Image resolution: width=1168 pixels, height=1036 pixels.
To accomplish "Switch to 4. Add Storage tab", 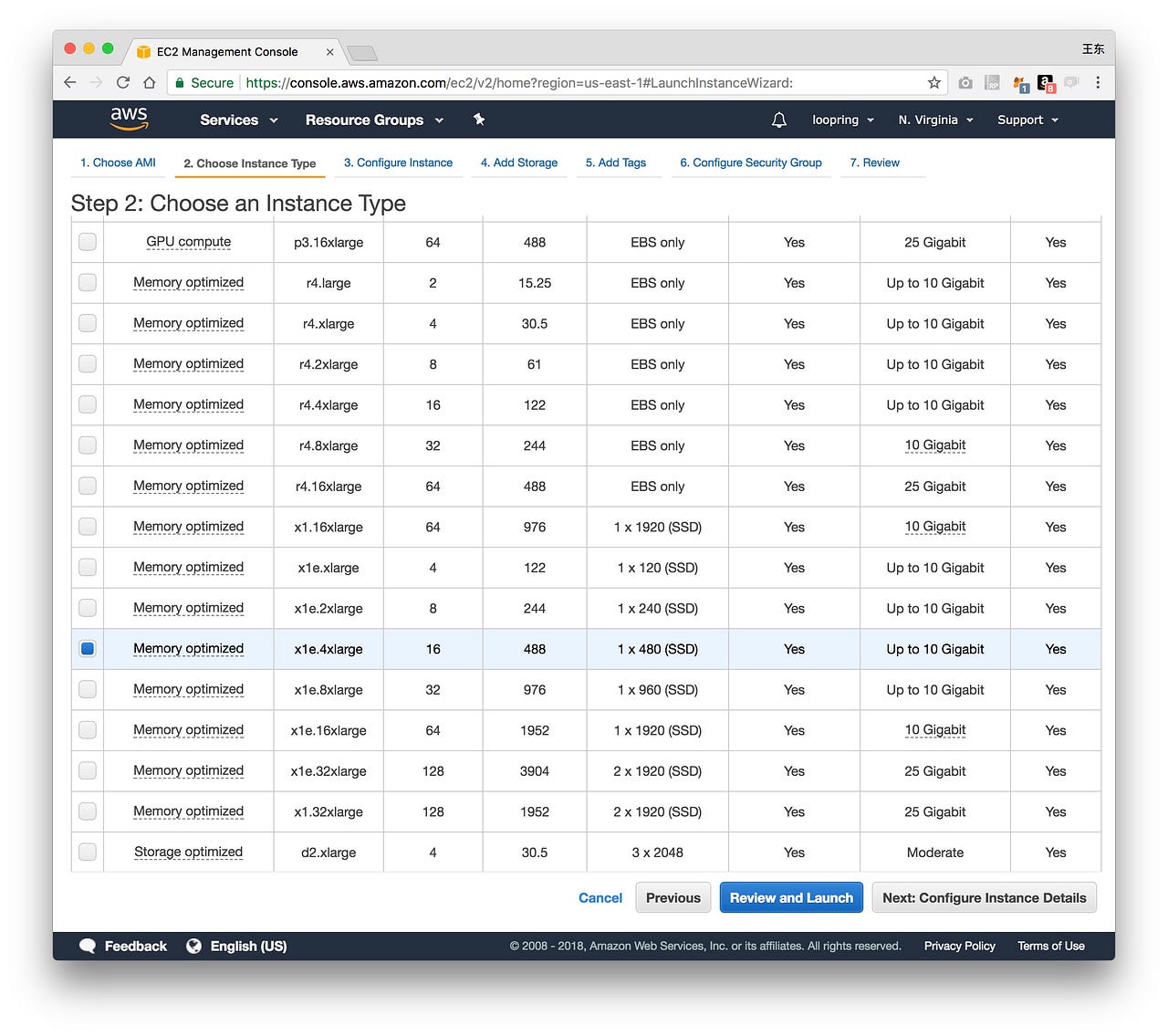I will [x=519, y=162].
